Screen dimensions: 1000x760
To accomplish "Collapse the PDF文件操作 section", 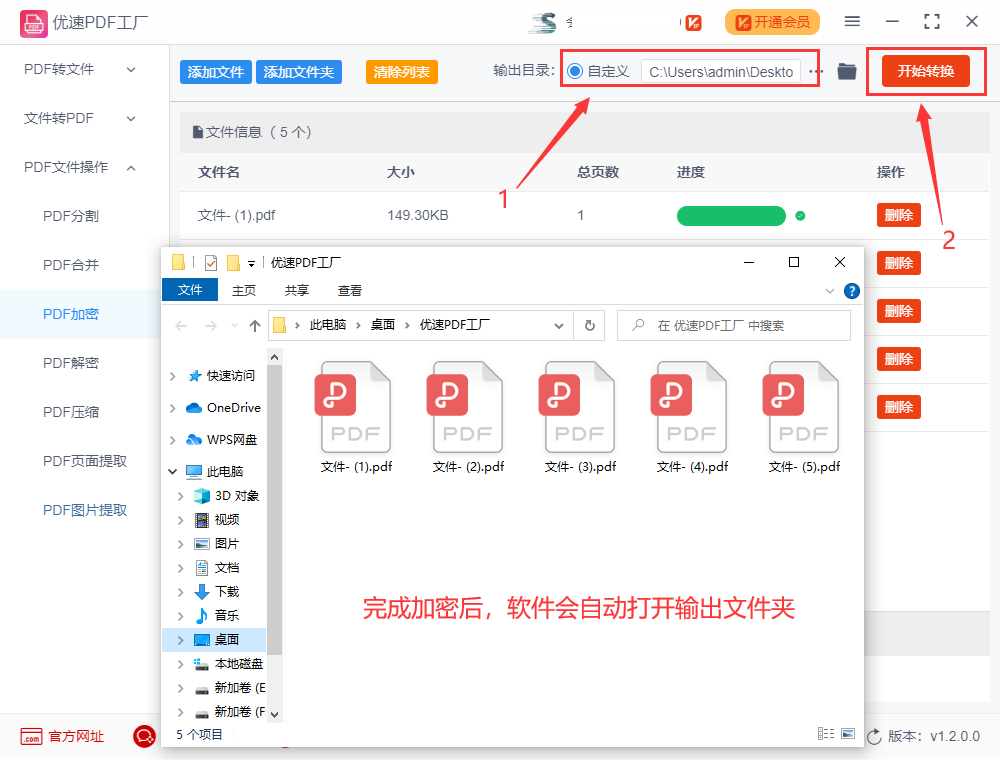I will 131,168.
